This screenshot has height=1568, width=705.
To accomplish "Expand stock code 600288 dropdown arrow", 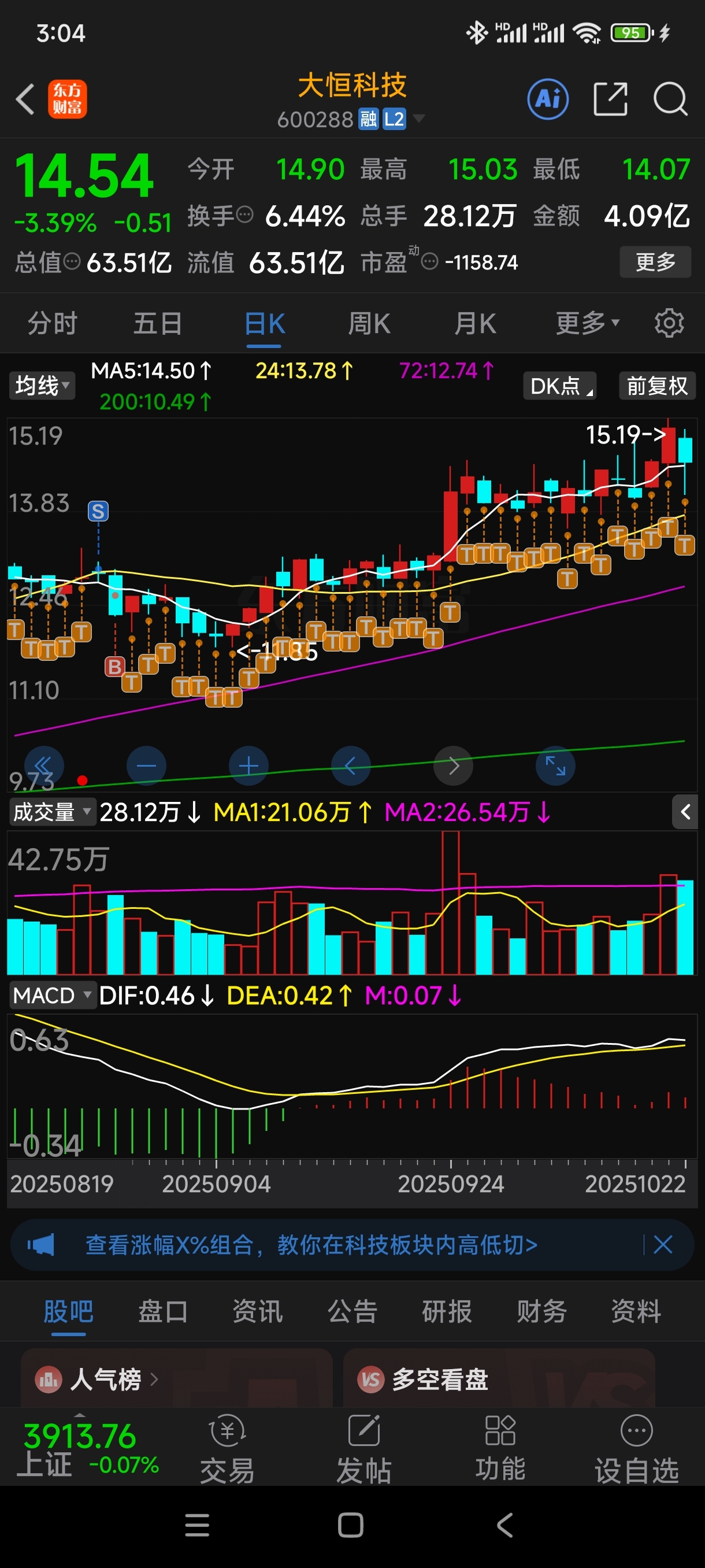I will (419, 118).
